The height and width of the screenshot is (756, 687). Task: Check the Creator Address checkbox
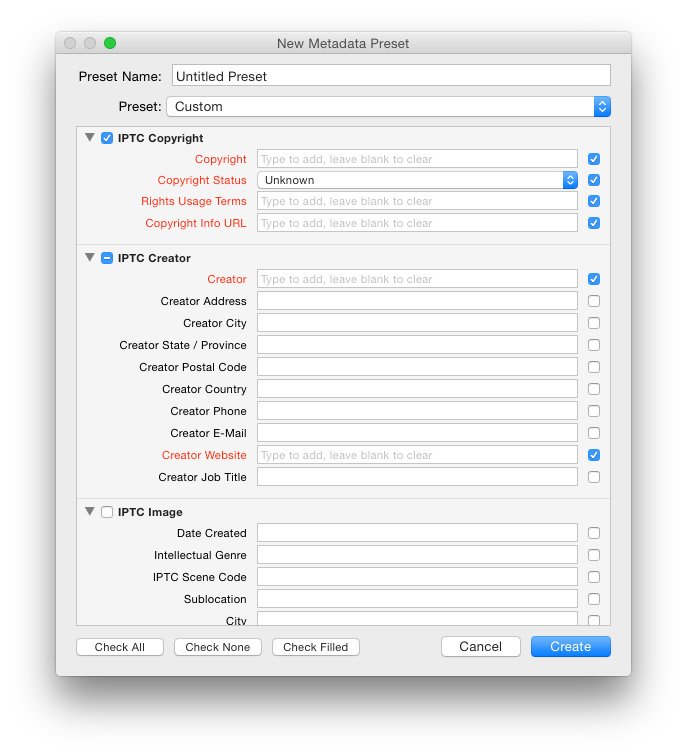594,301
